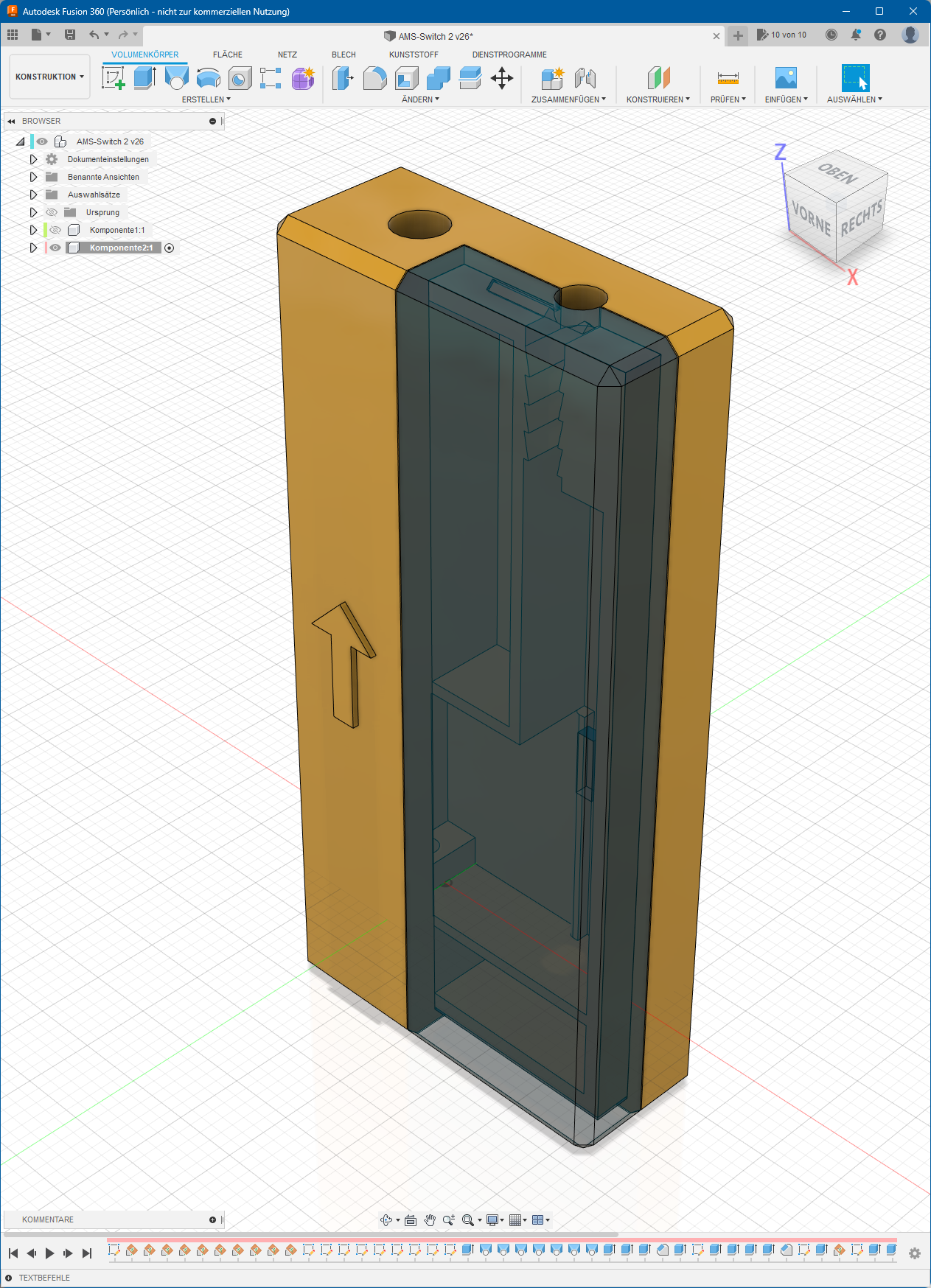Switch to the FLÄCHE tab

(227, 55)
